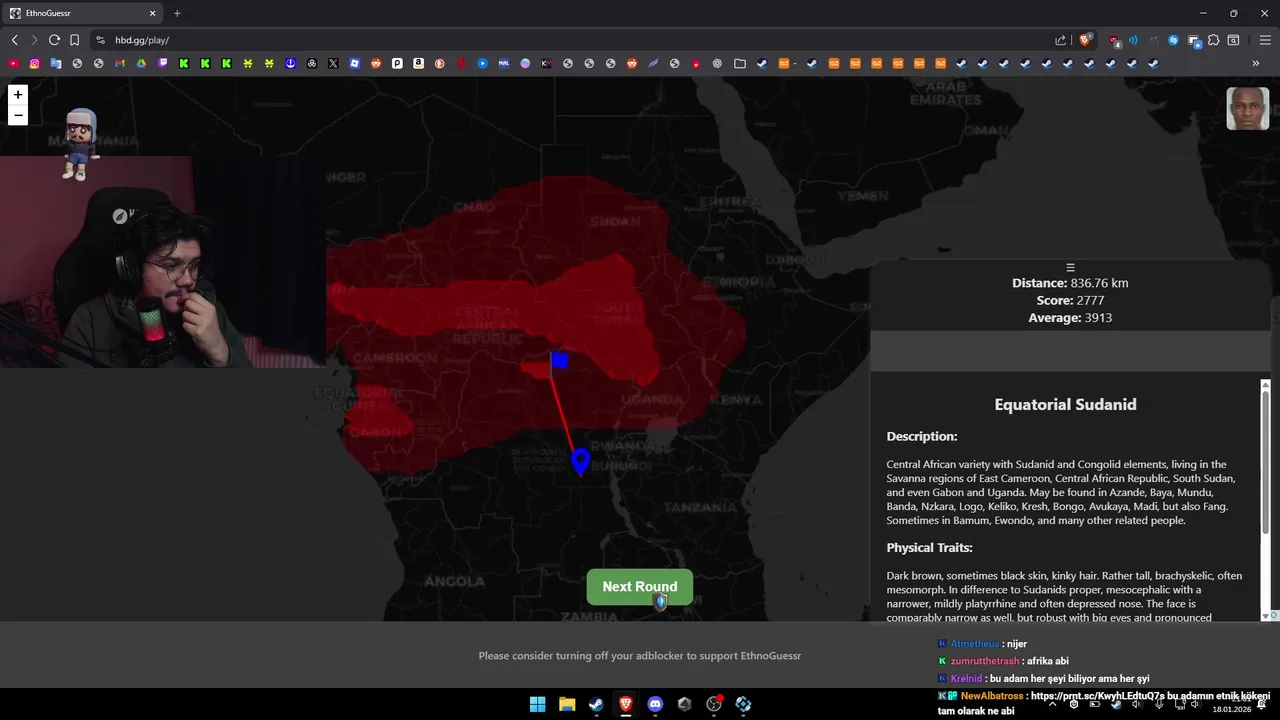Select the EthnoGuessr browser tab

(x=83, y=13)
